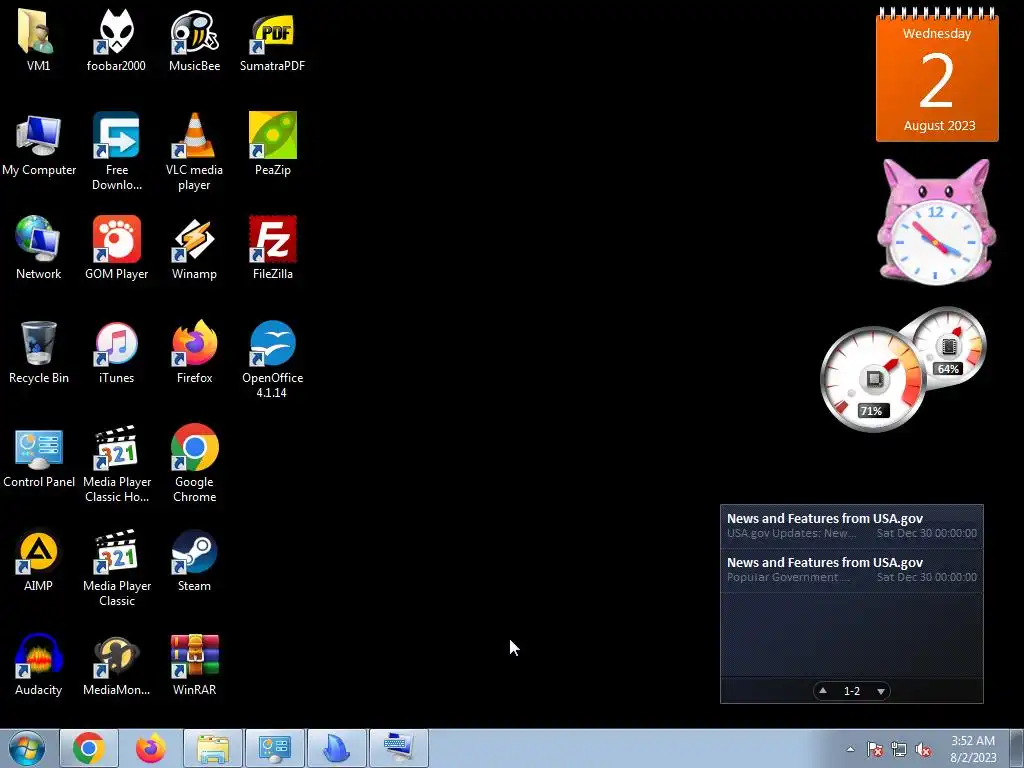Go to next feed headlines page
This screenshot has width=1024, height=768.
(x=881, y=691)
